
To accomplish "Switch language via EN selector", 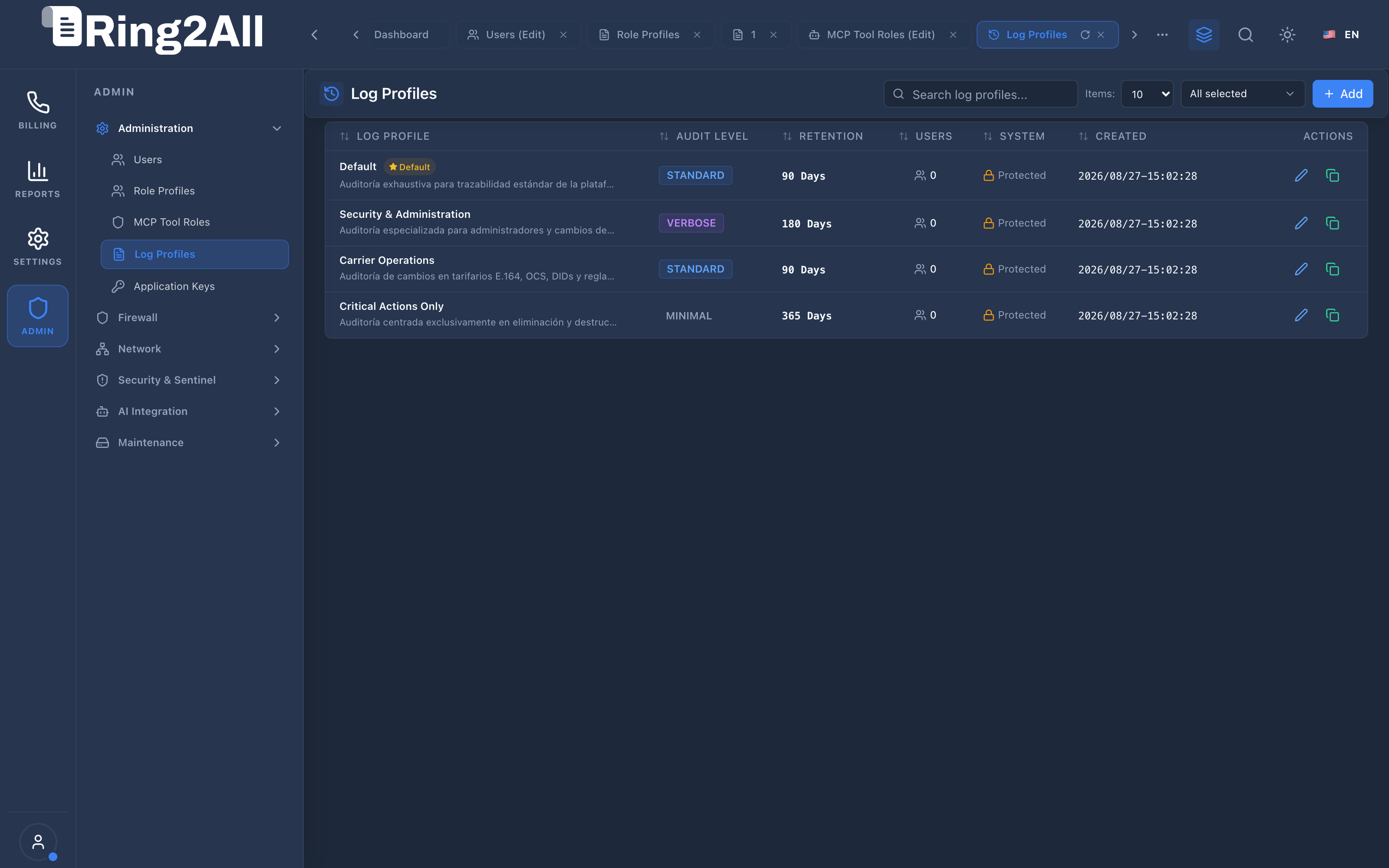I will [1341, 34].
